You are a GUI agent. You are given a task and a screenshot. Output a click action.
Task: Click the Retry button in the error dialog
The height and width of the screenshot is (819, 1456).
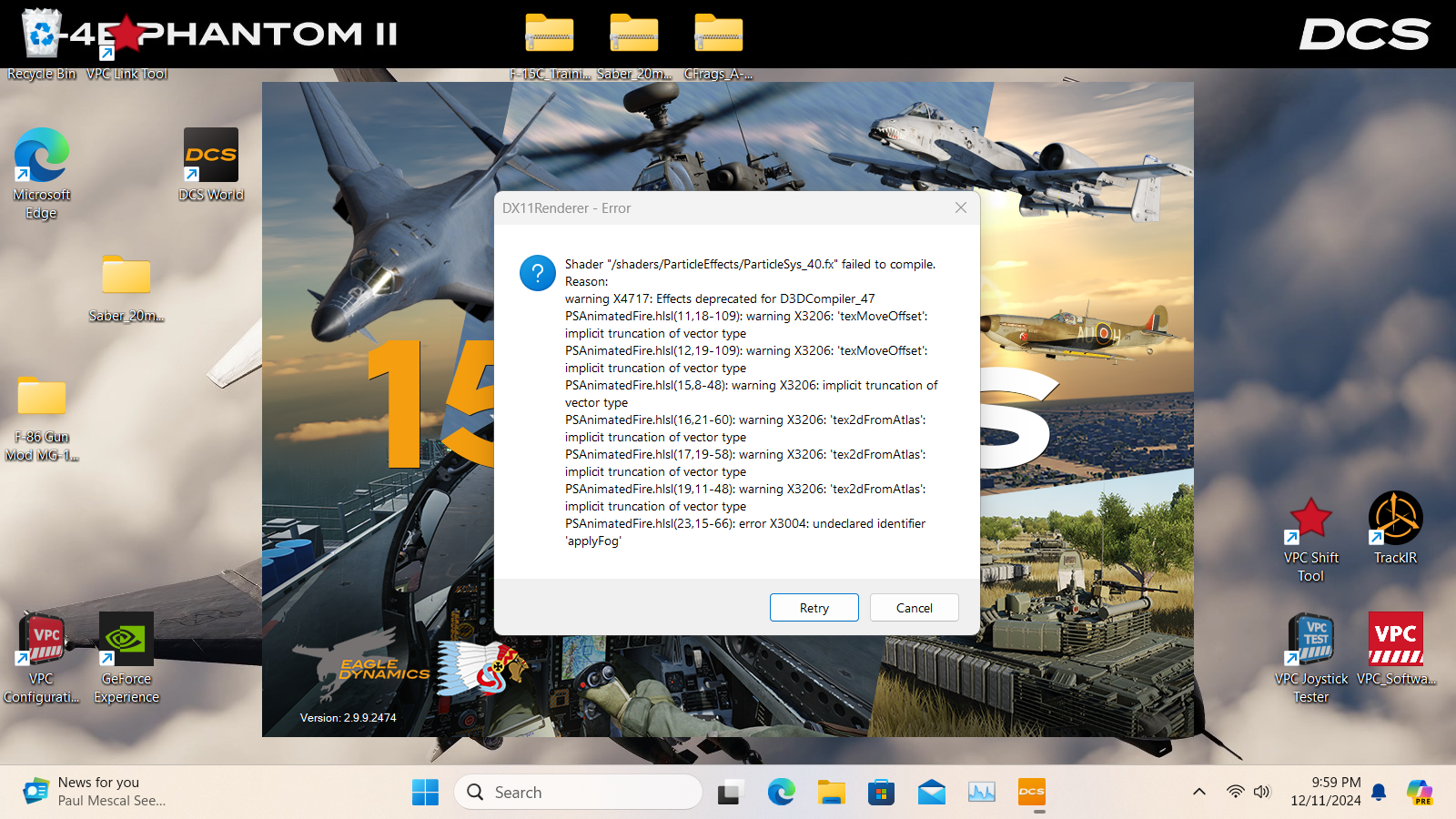click(814, 608)
